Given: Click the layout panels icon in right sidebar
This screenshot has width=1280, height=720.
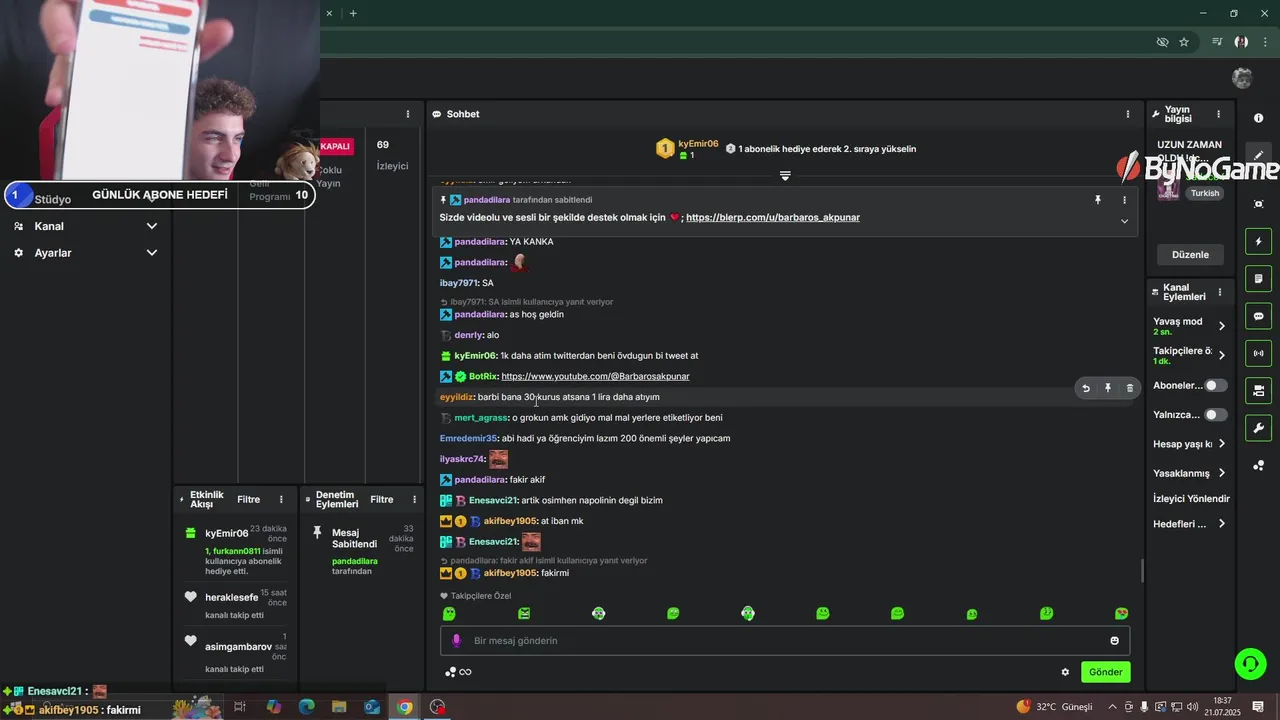Looking at the screenshot, I should [x=1258, y=391].
